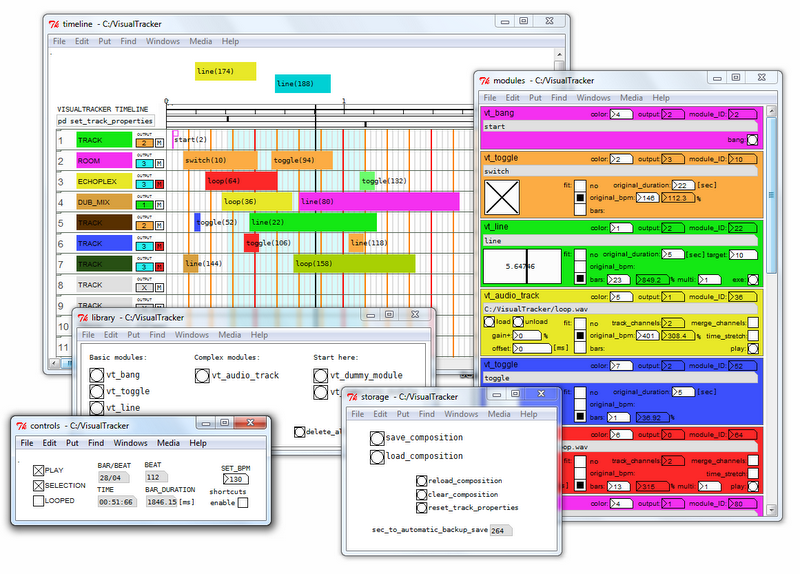Trigger the reset_track_properties bang
This screenshot has height=574, width=800.
click(421, 508)
